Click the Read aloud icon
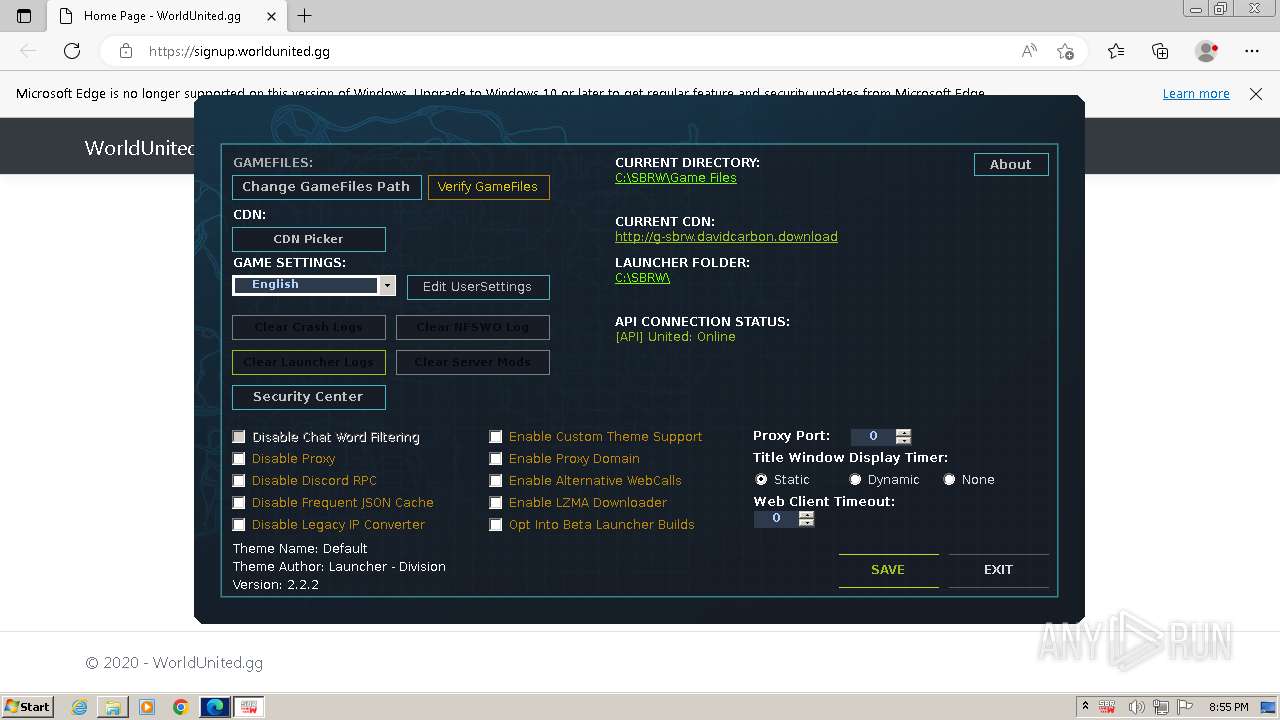 click(1029, 51)
